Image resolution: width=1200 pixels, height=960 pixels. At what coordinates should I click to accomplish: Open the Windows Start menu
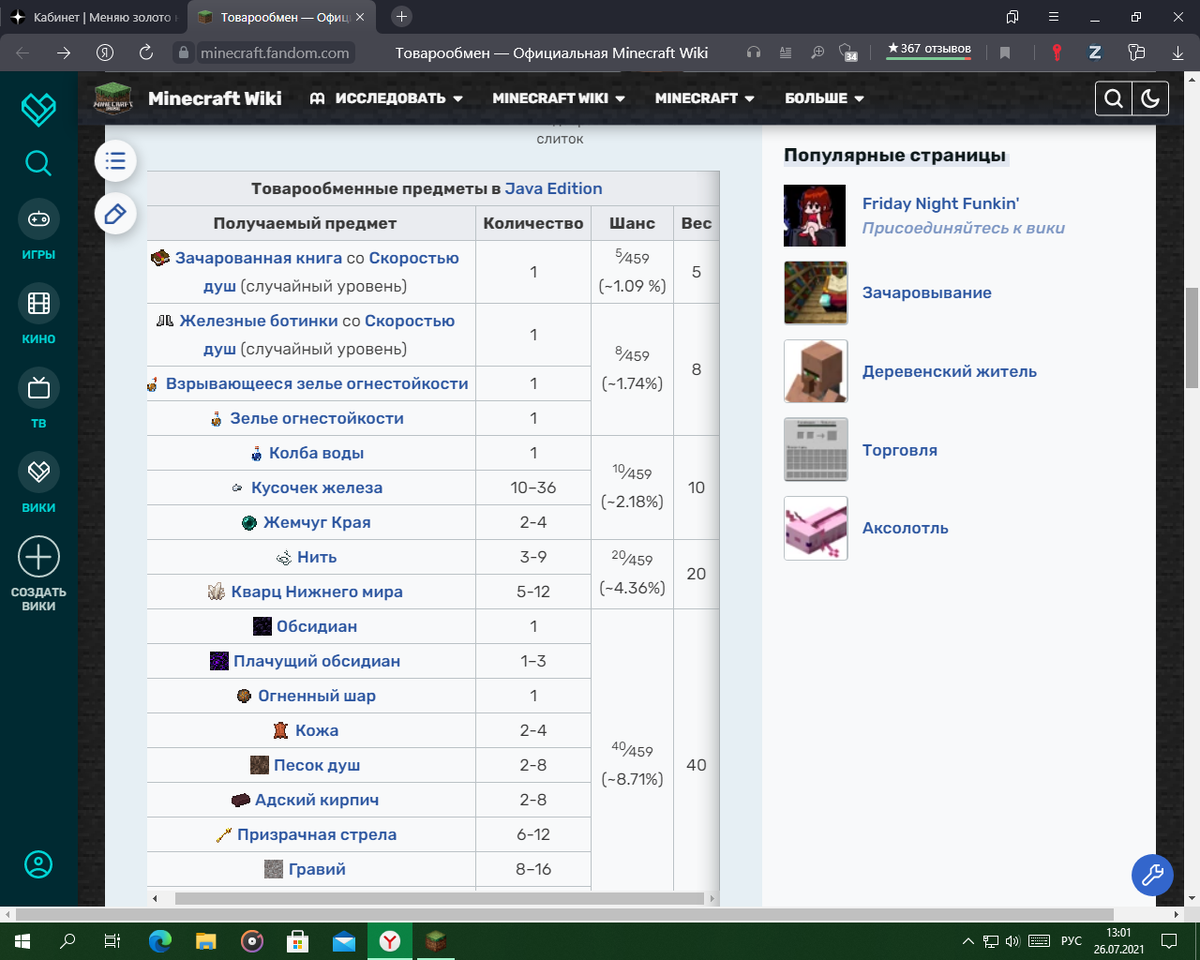coord(22,941)
